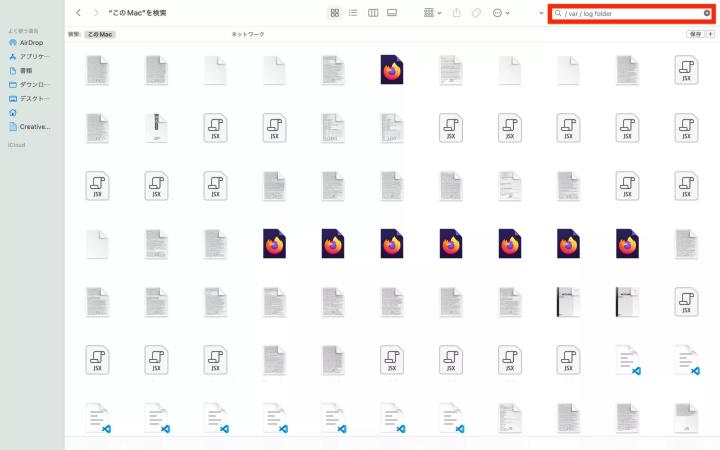This screenshot has height=450, width=720.
Task: Switch to list view
Action: (353, 13)
